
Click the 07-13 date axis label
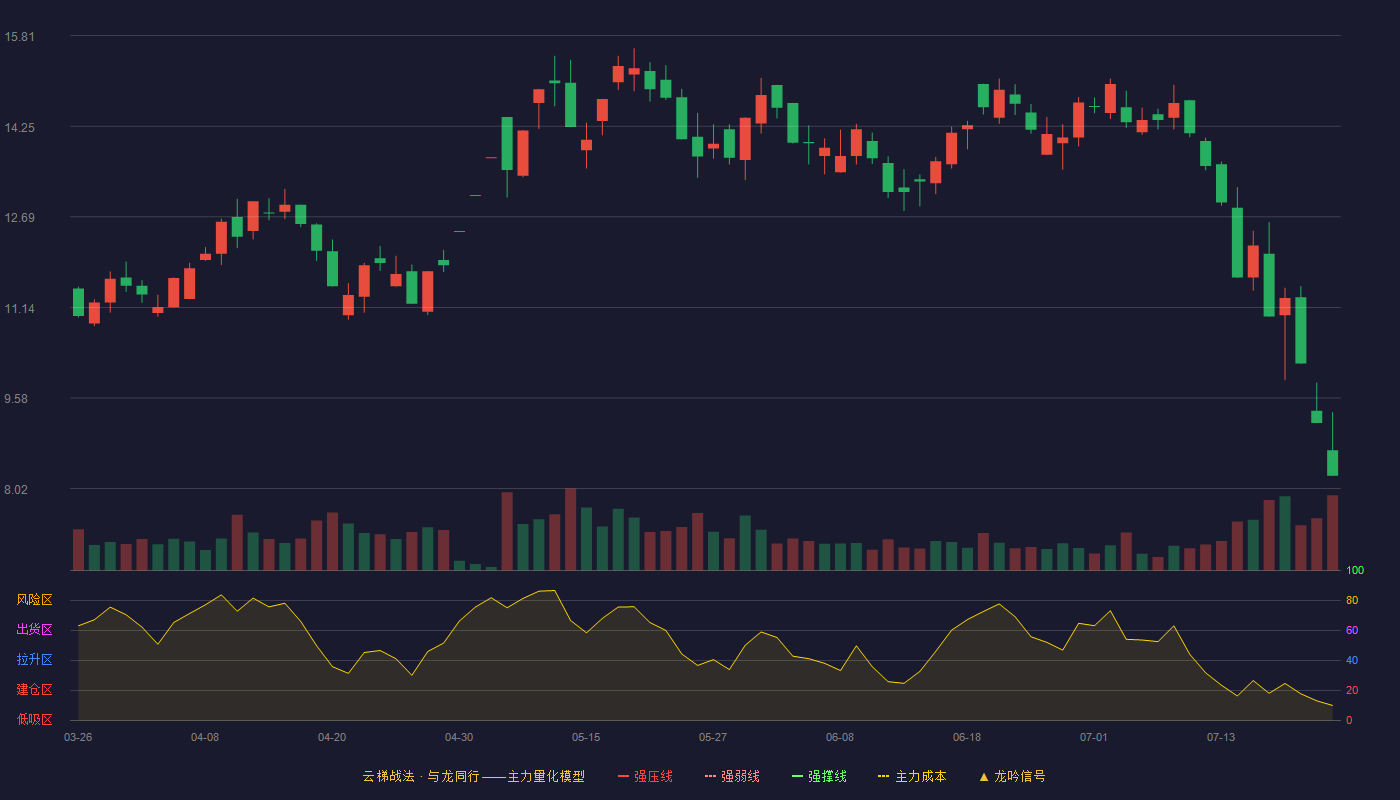pos(1221,737)
